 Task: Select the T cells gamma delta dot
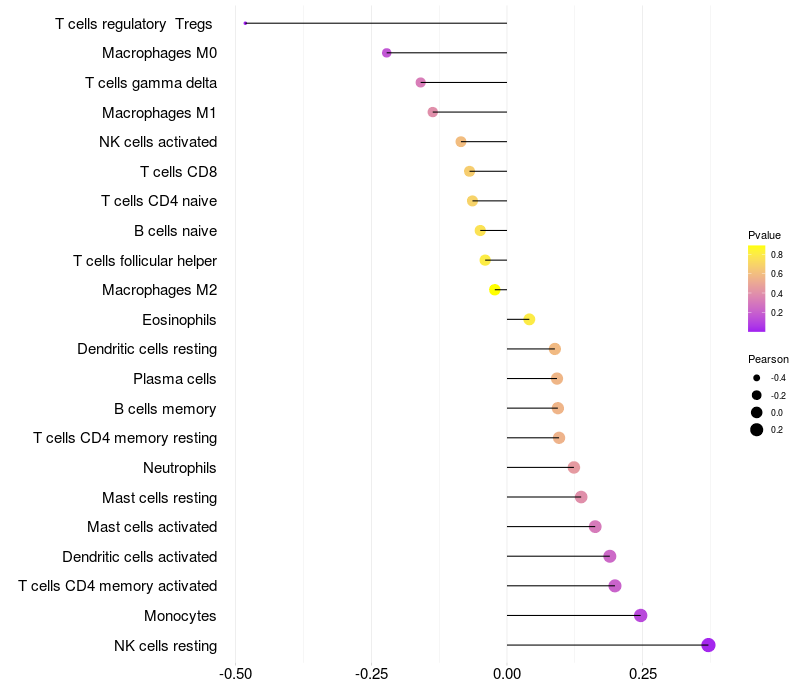click(x=420, y=82)
